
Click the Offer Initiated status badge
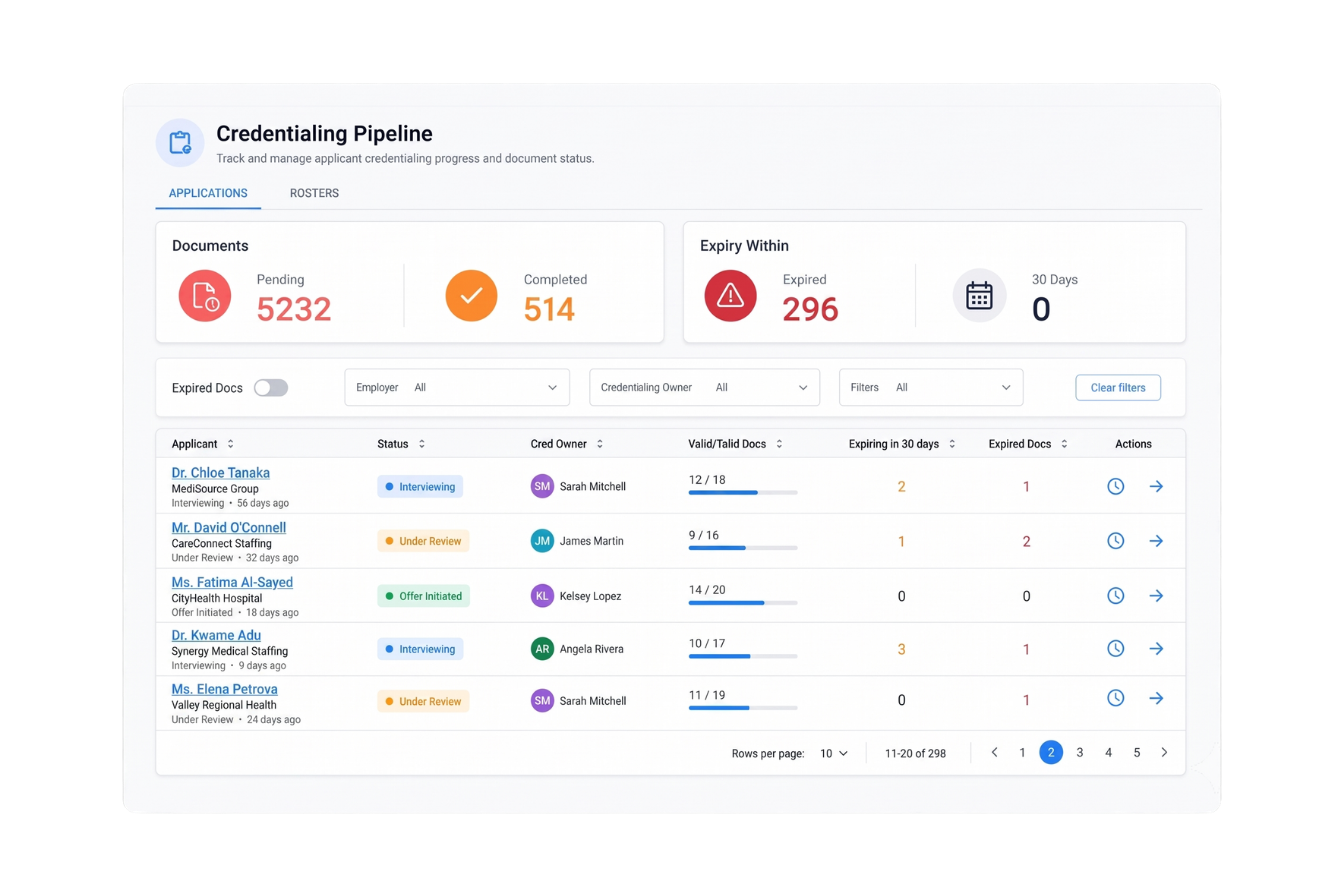coord(423,596)
